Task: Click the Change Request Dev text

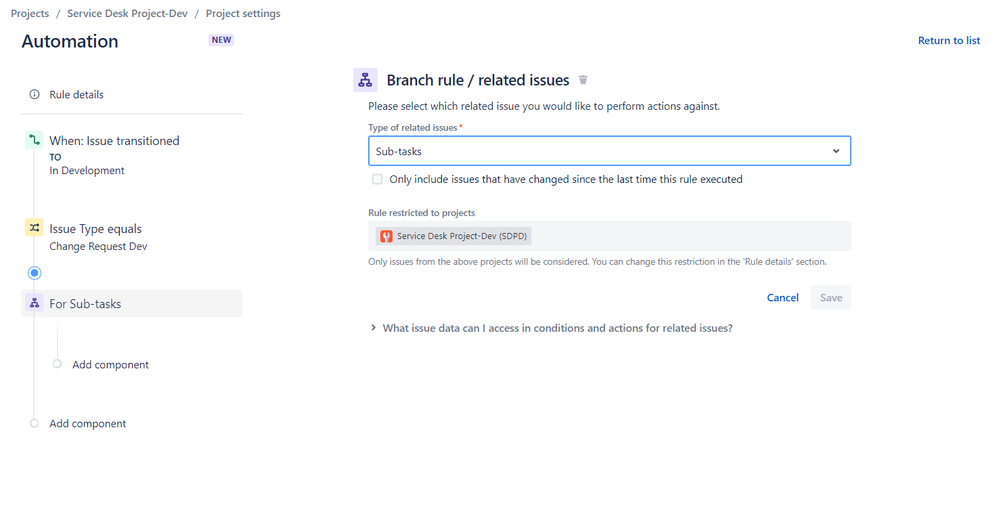Action: pos(98,246)
